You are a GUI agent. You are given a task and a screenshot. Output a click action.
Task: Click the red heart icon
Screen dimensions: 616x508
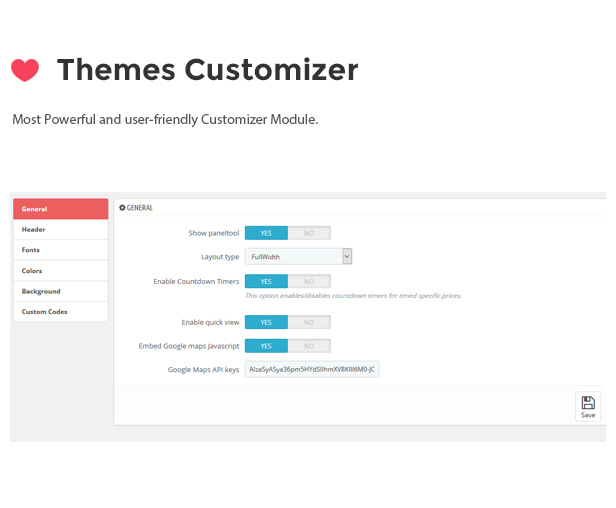pos(25,70)
